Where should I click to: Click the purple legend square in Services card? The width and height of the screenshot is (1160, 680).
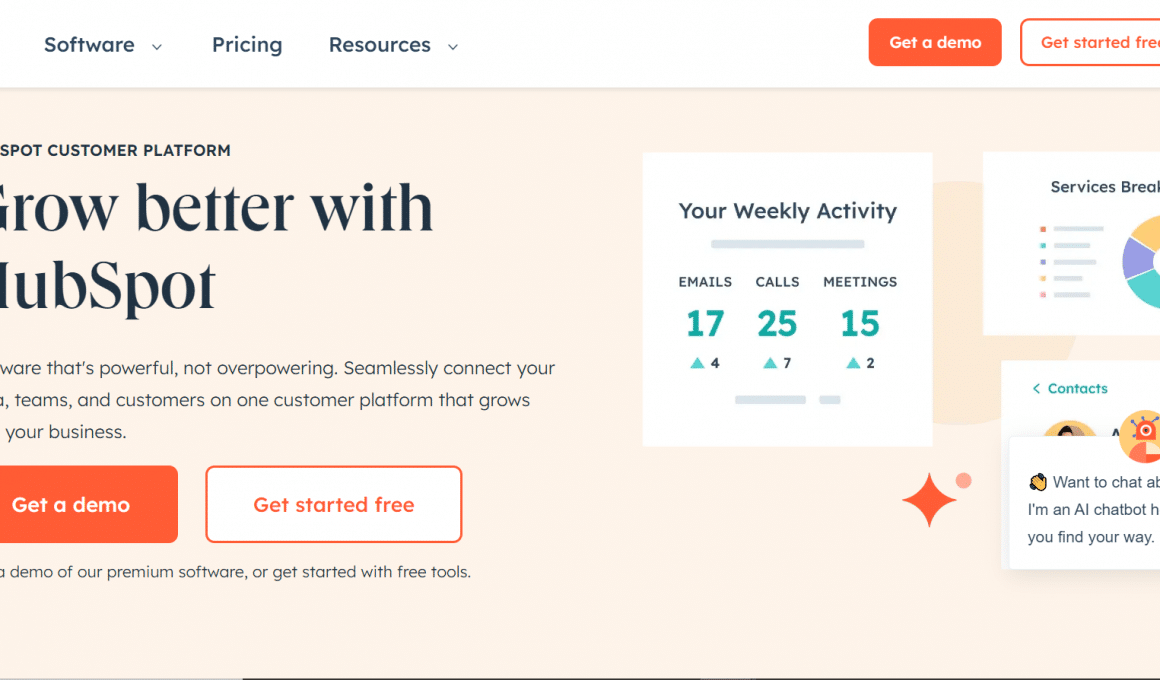pos(1043,262)
